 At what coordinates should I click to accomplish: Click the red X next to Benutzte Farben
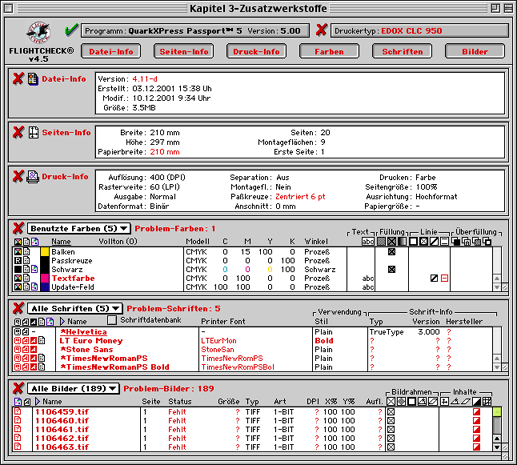point(18,228)
